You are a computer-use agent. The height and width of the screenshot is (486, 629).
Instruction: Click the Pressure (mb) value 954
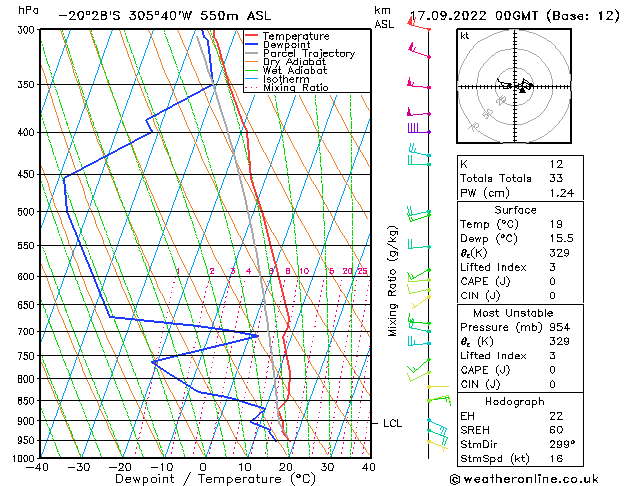tap(560, 327)
